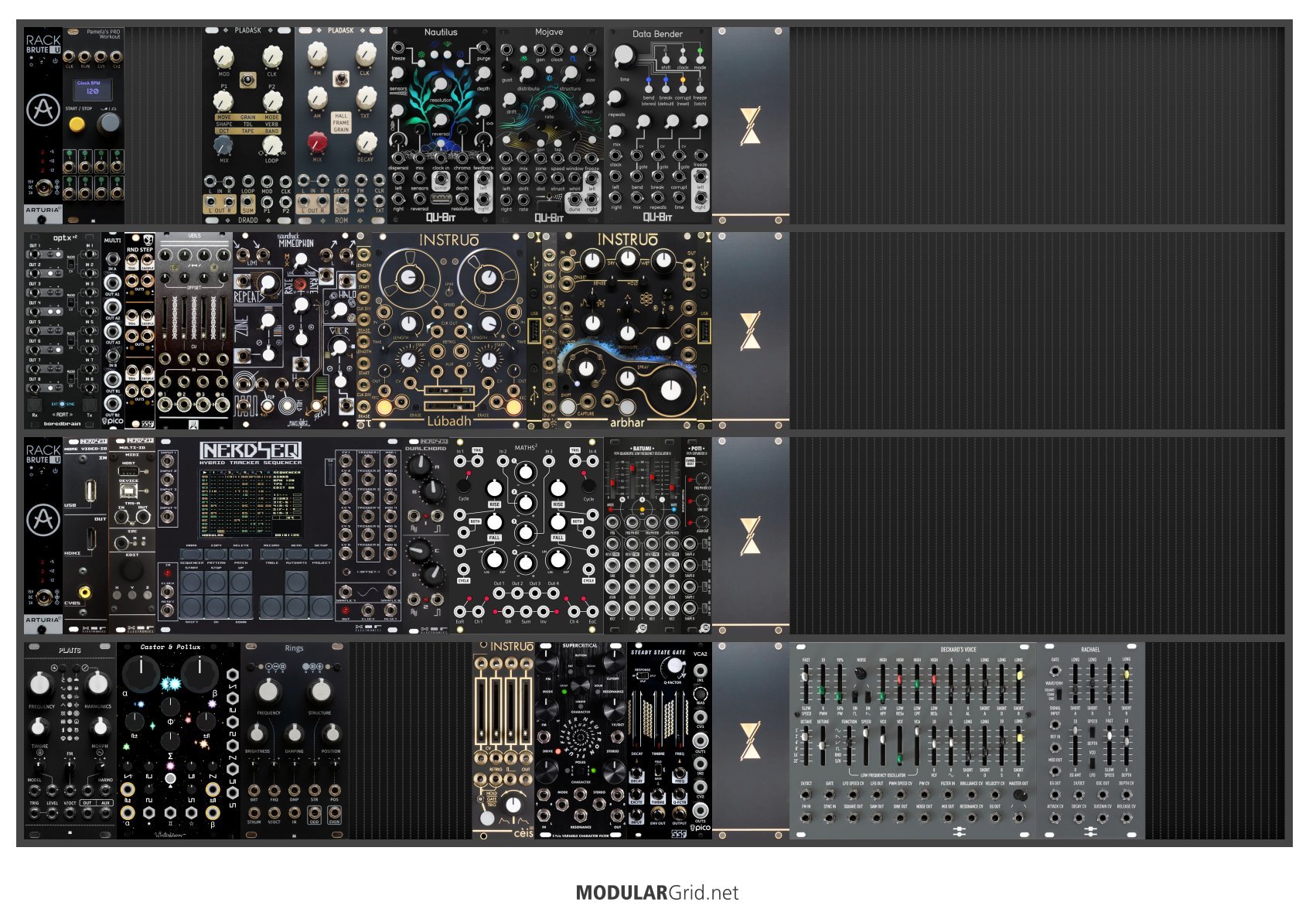1316x909 pixels.
Task: Click the time knob on Data Bender
Action: [x=624, y=56]
